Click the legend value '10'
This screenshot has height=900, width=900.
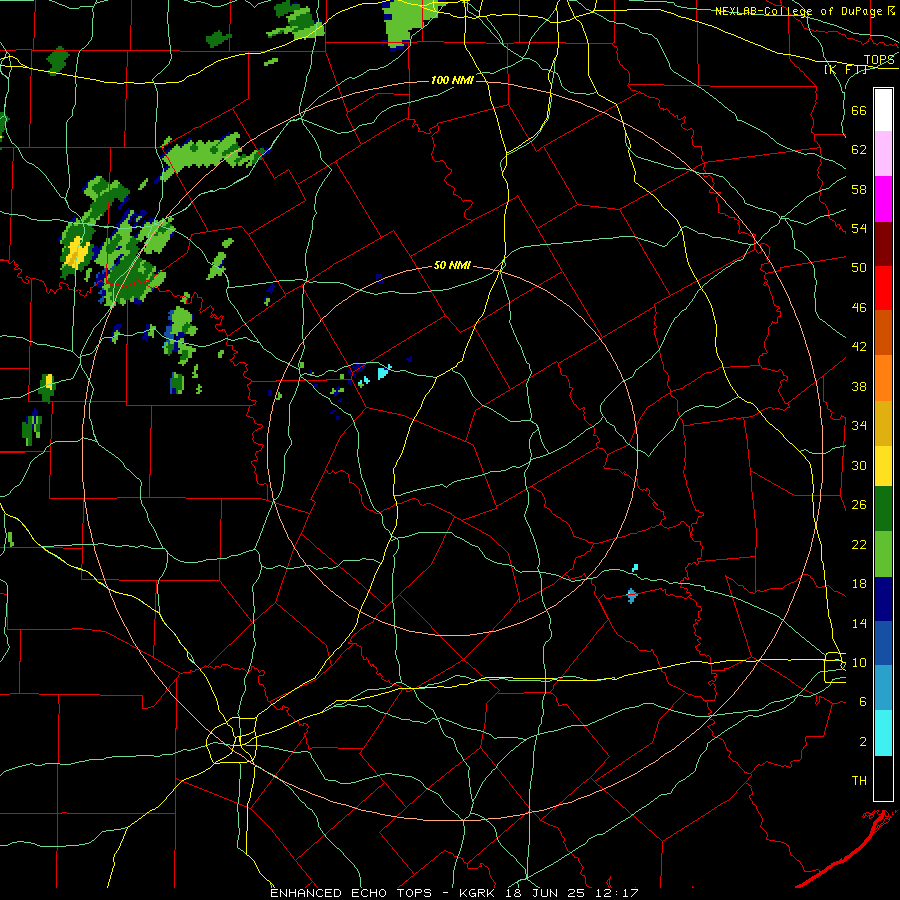(859, 662)
